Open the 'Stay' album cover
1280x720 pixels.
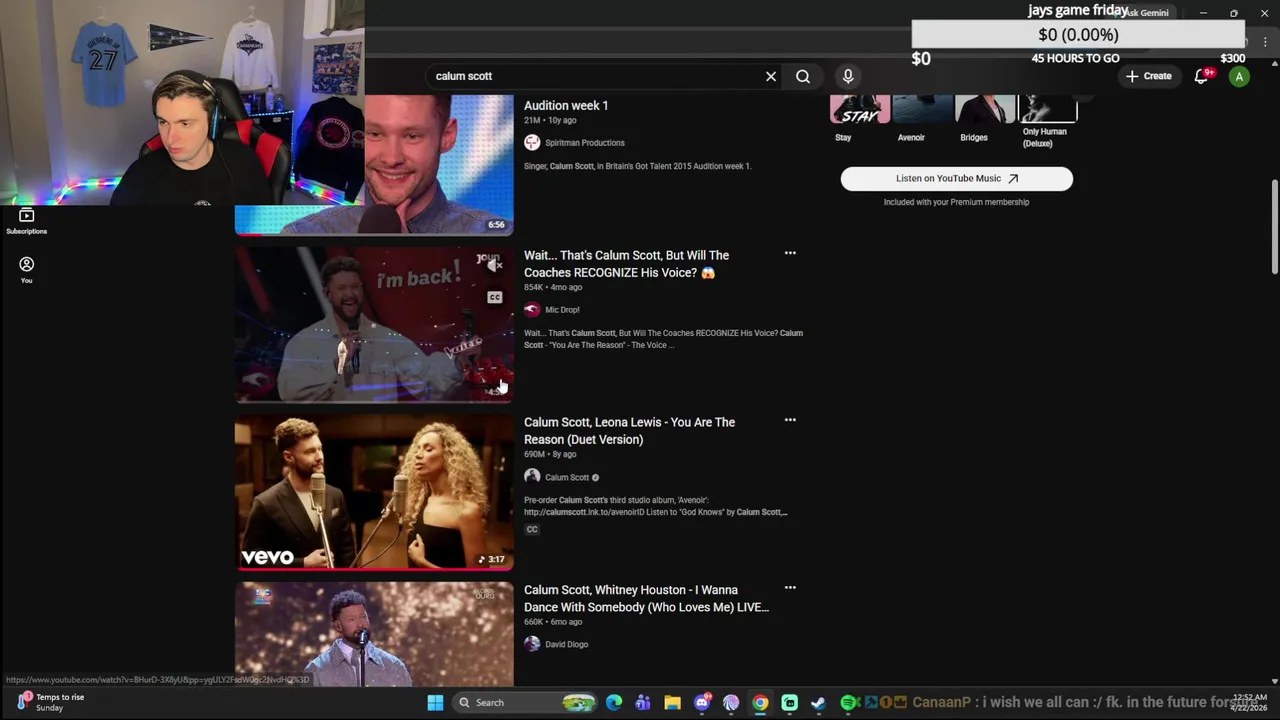click(x=860, y=109)
